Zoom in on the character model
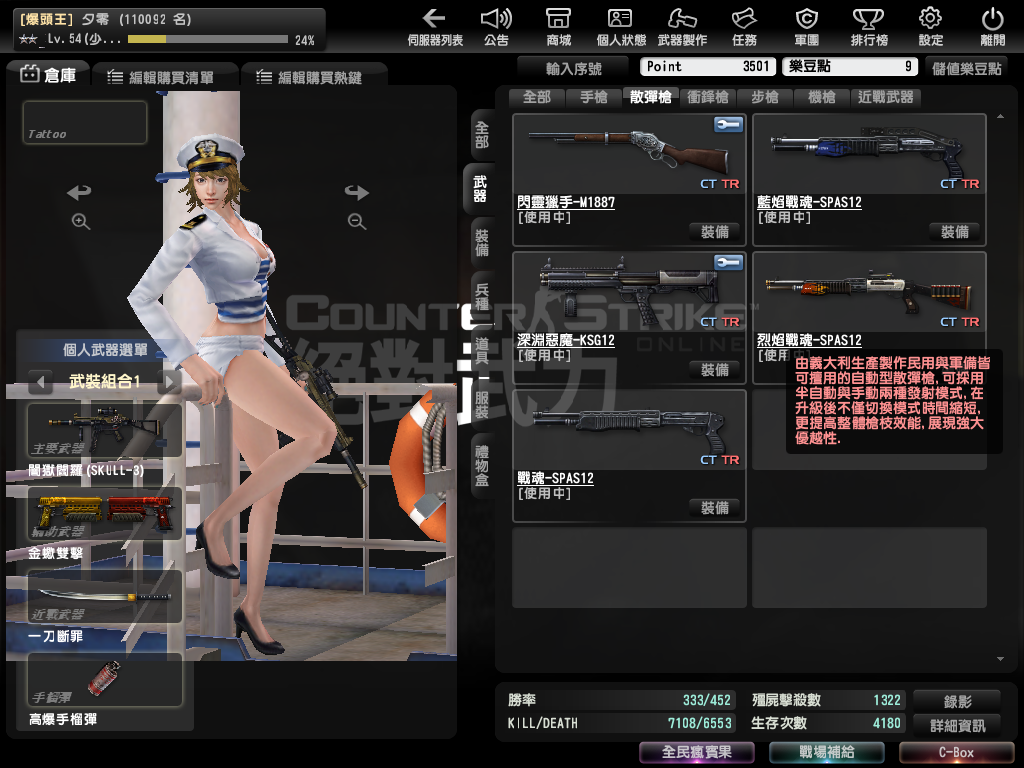This screenshot has width=1024, height=768. click(x=80, y=221)
